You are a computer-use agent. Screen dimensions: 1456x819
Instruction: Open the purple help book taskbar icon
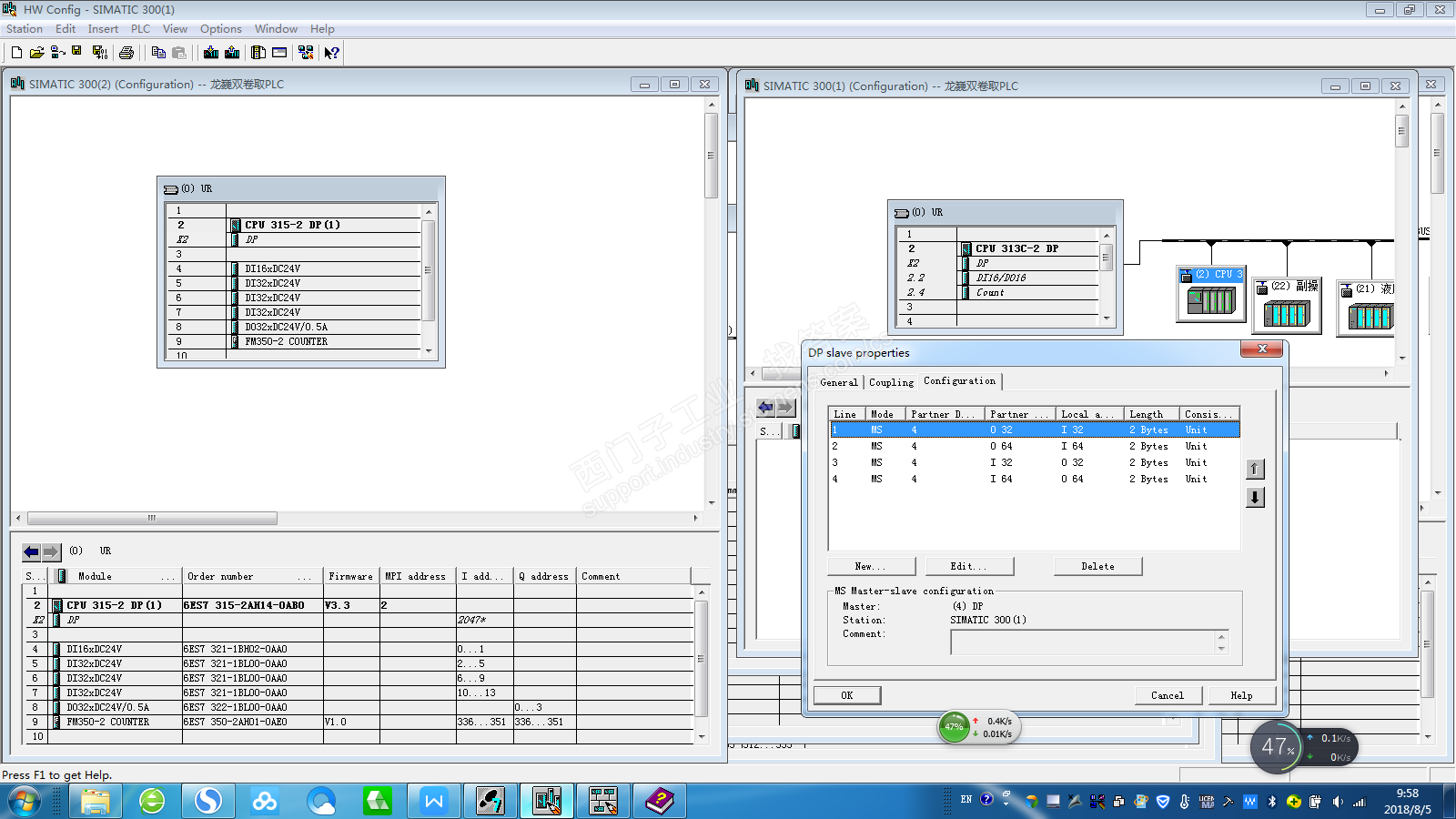660,801
